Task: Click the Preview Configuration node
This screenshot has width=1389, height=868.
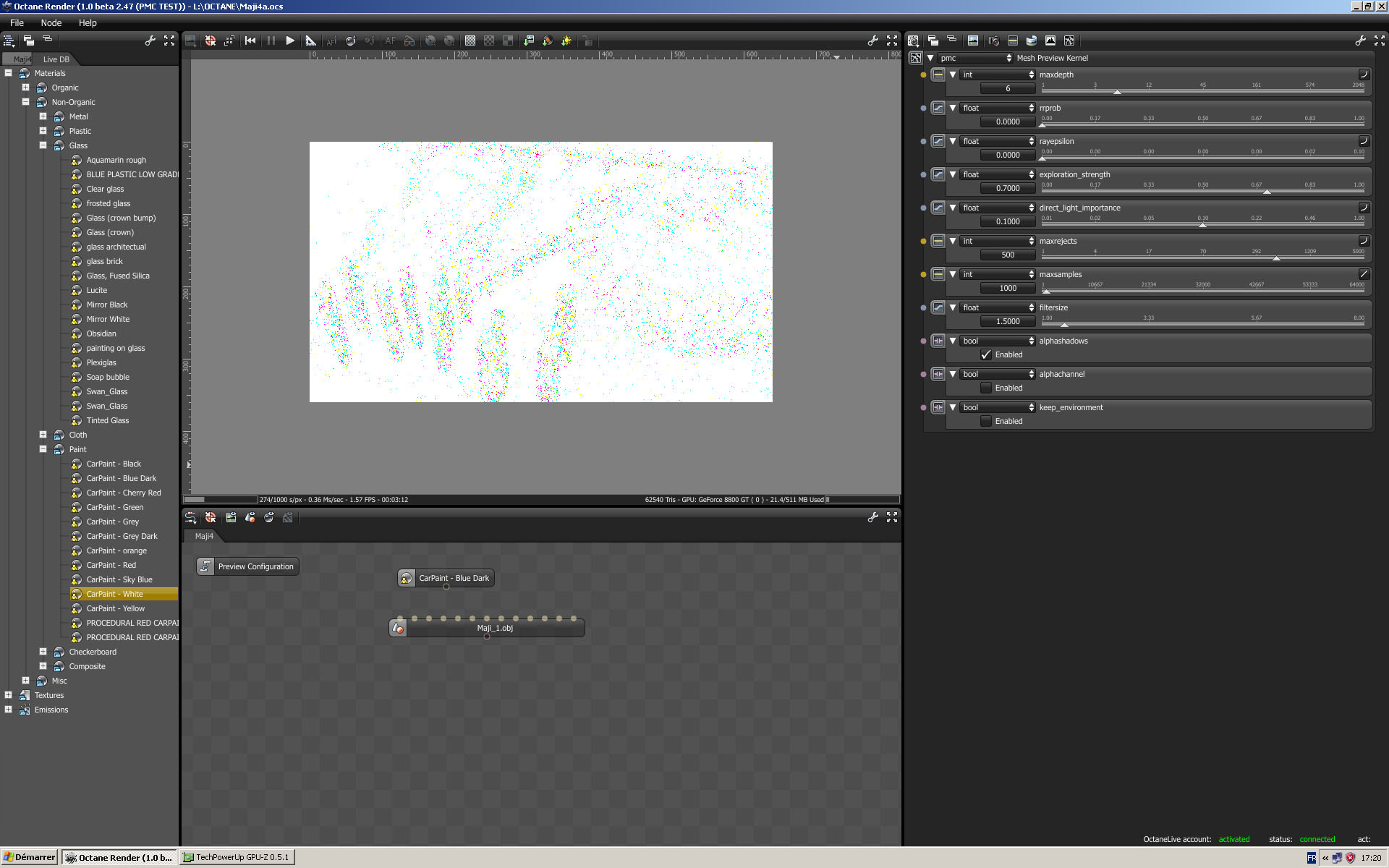Action: click(248, 566)
